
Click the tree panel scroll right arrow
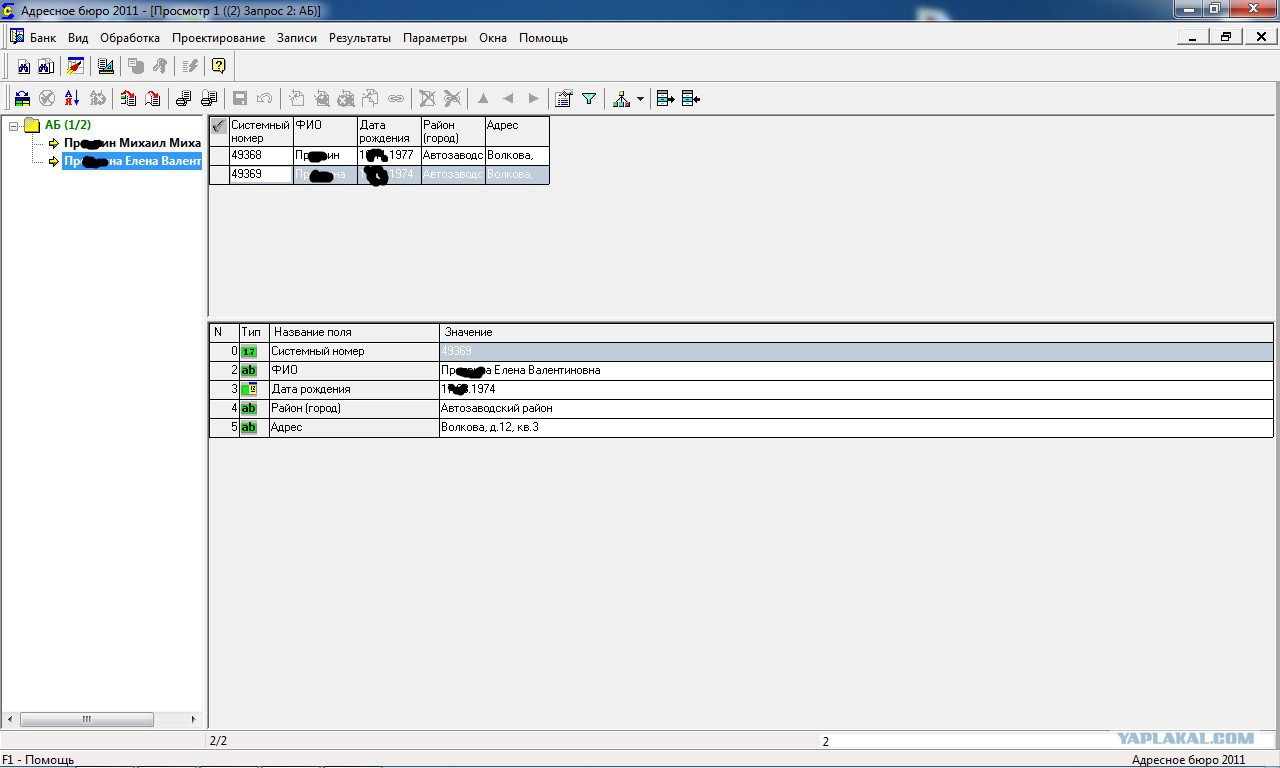click(194, 719)
